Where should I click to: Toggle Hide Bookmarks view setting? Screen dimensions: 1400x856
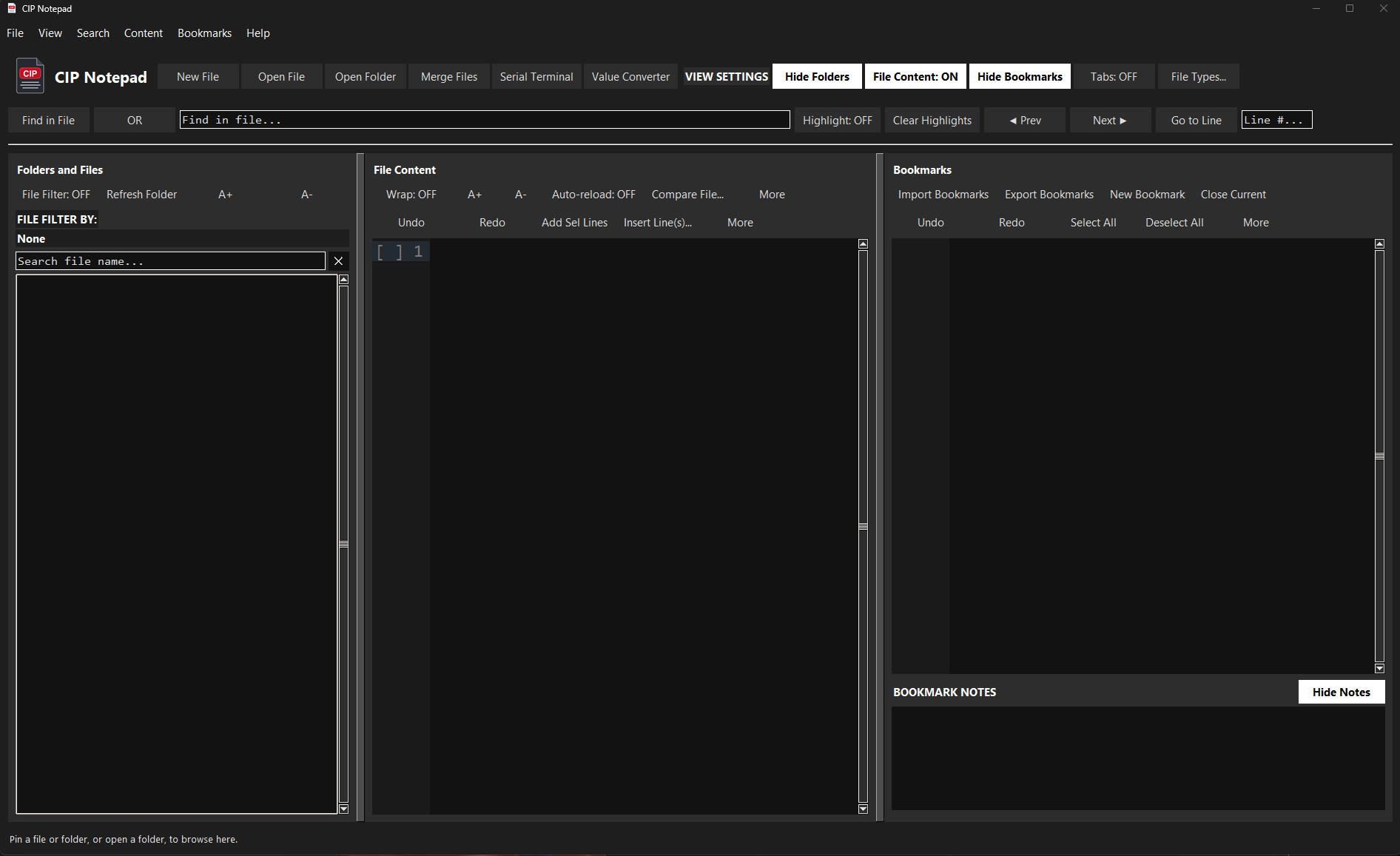click(x=1020, y=77)
